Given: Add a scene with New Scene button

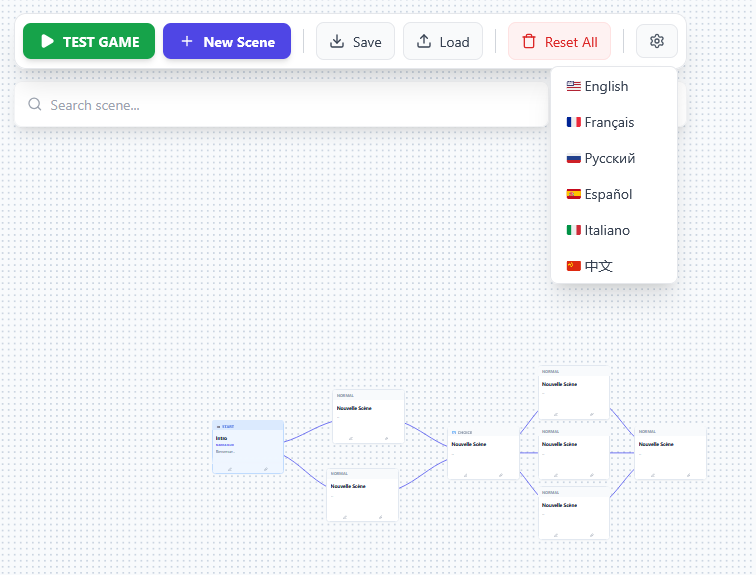Looking at the screenshot, I should pyautogui.click(x=227, y=41).
